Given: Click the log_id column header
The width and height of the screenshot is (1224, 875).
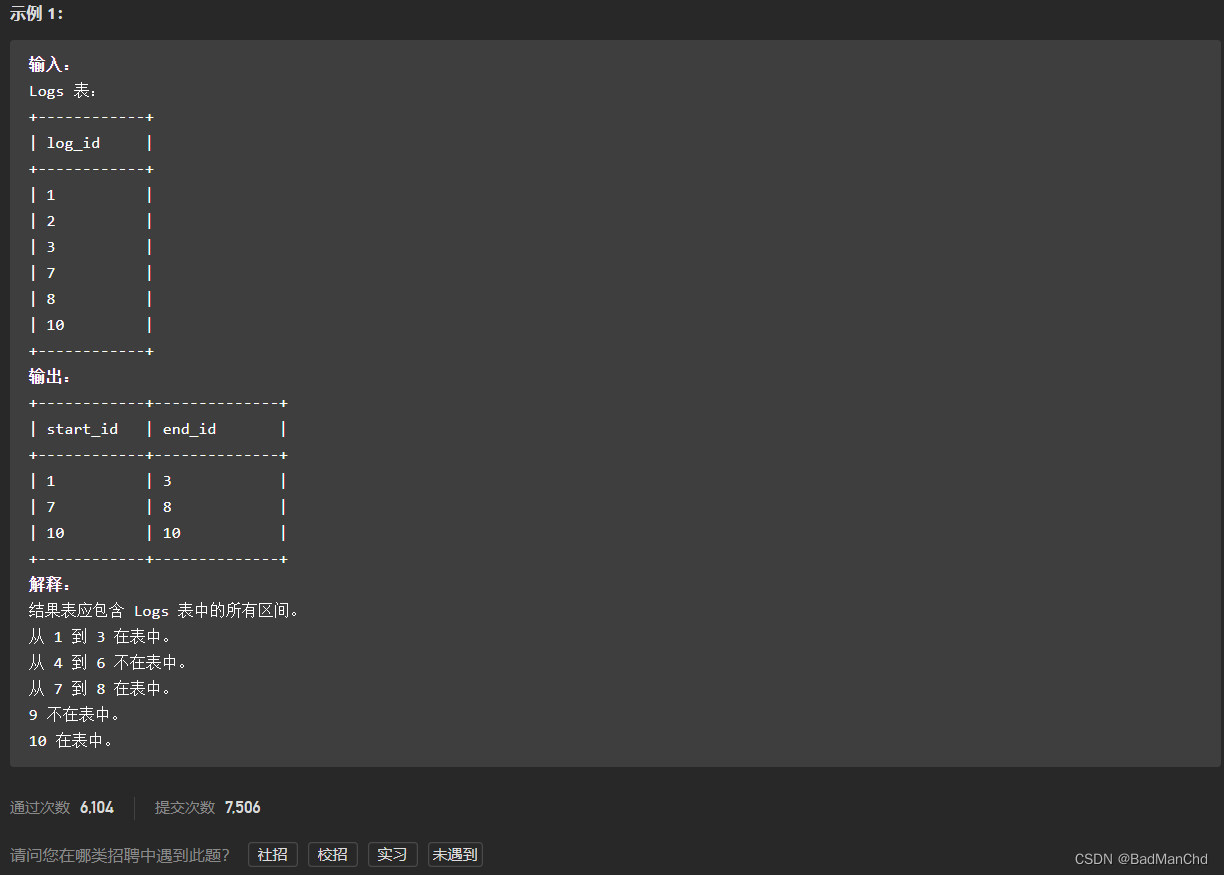Looking at the screenshot, I should tap(74, 143).
